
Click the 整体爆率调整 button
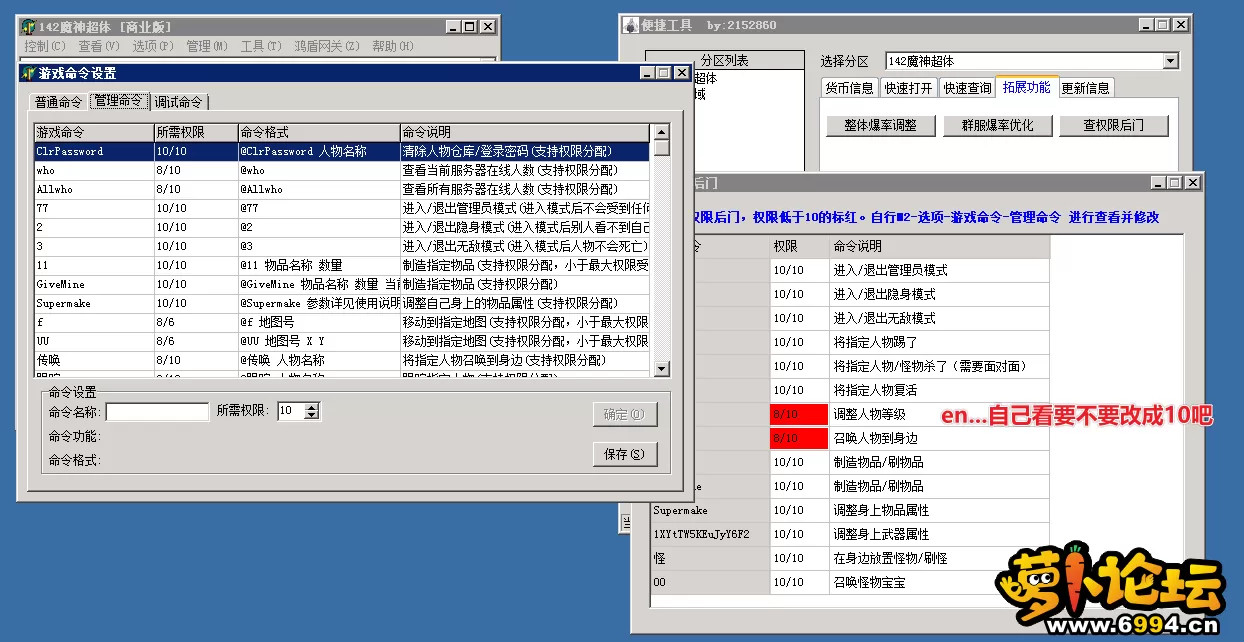pyautogui.click(x=881, y=125)
